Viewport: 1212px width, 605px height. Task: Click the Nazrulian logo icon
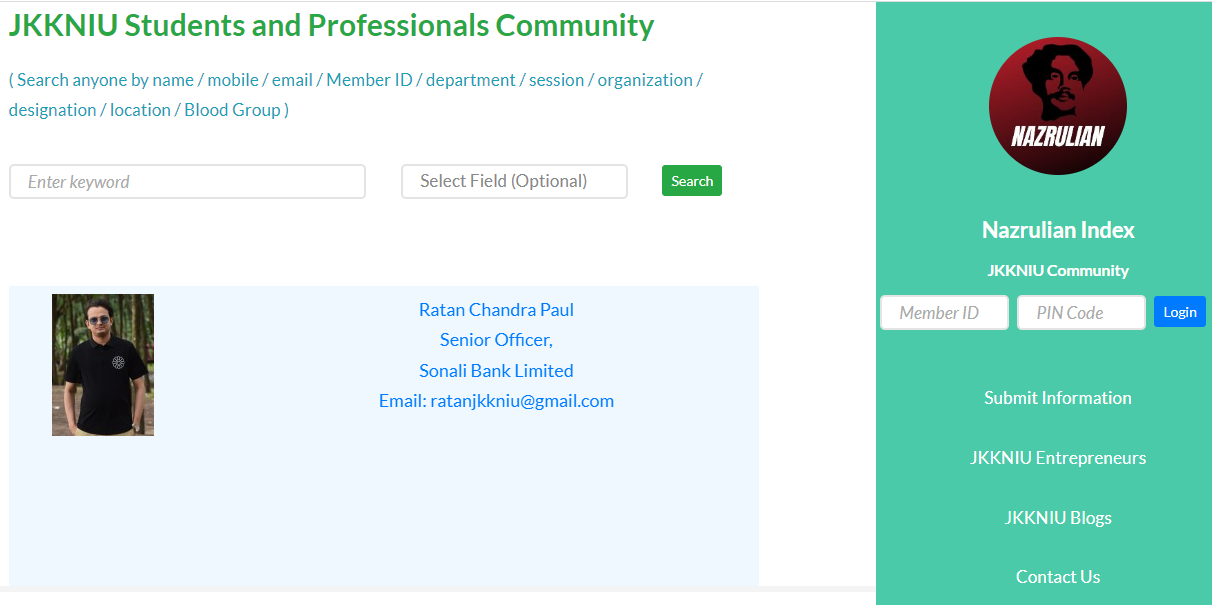pyautogui.click(x=1057, y=105)
